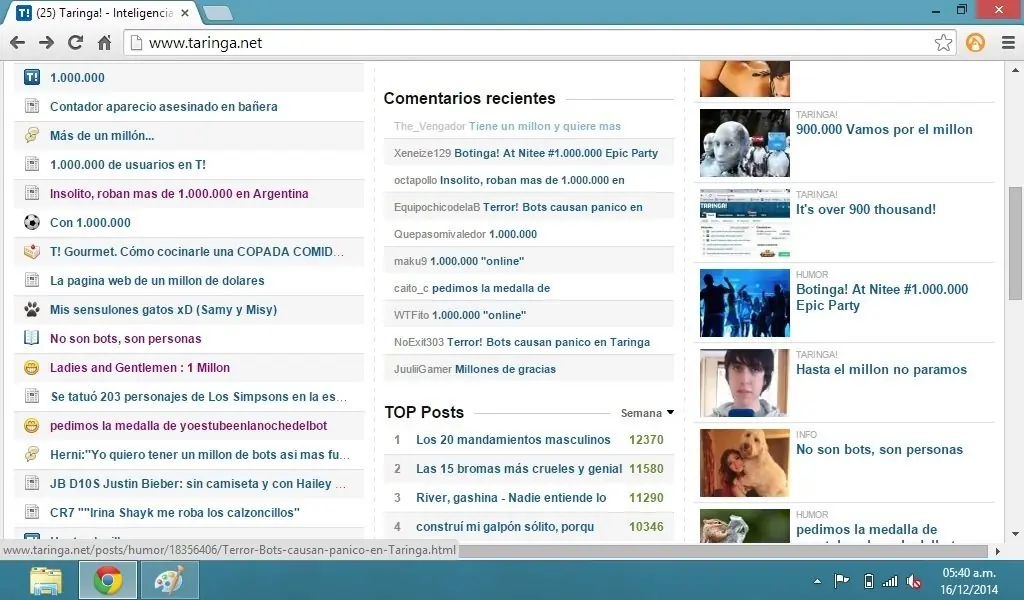1024x600 pixels.
Task: Click the robots thumbnail for 900.000 post
Action: (x=744, y=143)
